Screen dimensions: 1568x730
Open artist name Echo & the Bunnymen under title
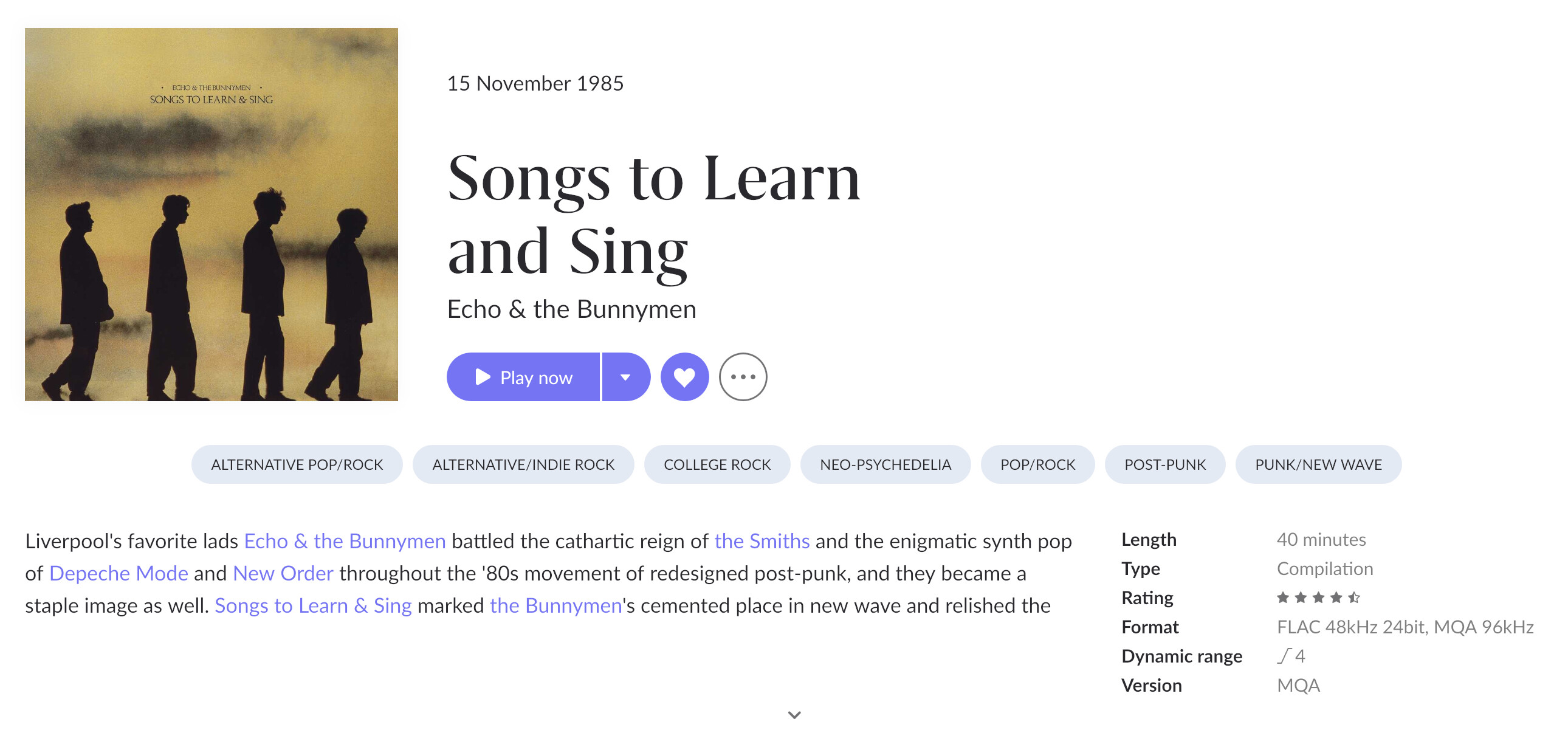[571, 309]
